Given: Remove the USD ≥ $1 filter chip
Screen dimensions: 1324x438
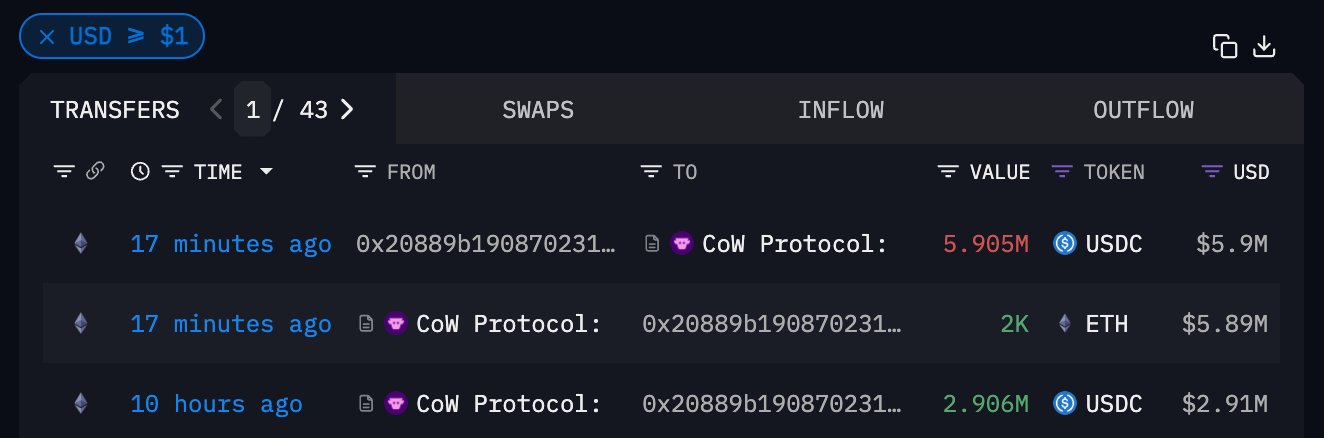Looking at the screenshot, I should coord(46,37).
